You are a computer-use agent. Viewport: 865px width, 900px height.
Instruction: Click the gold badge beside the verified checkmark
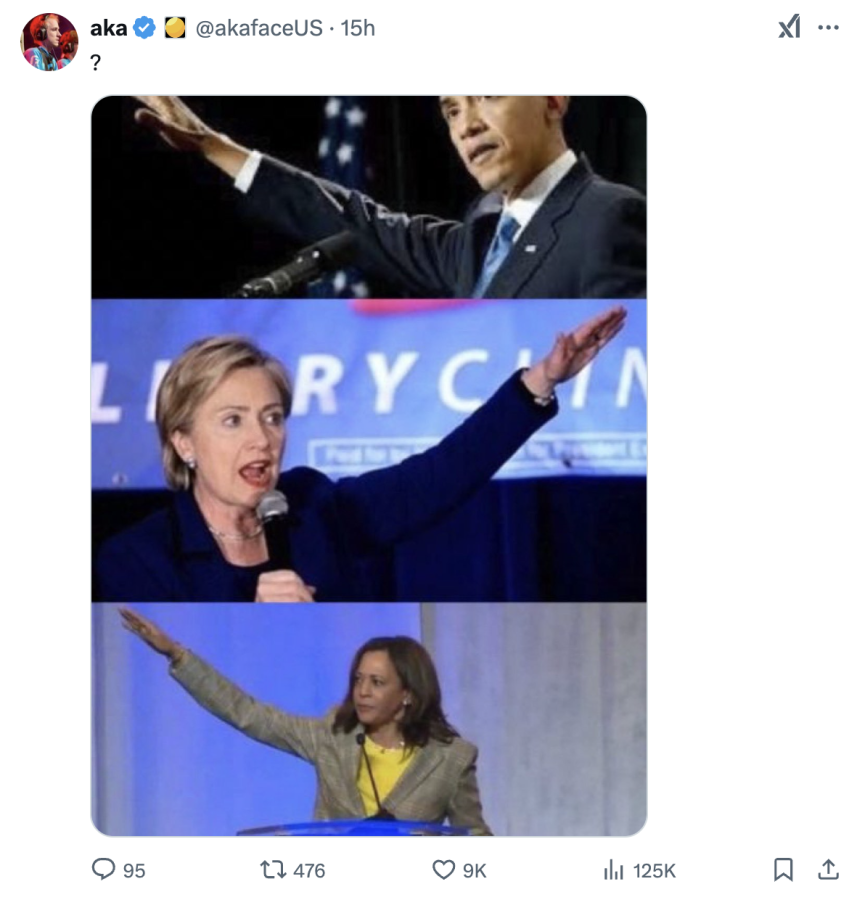(x=175, y=29)
